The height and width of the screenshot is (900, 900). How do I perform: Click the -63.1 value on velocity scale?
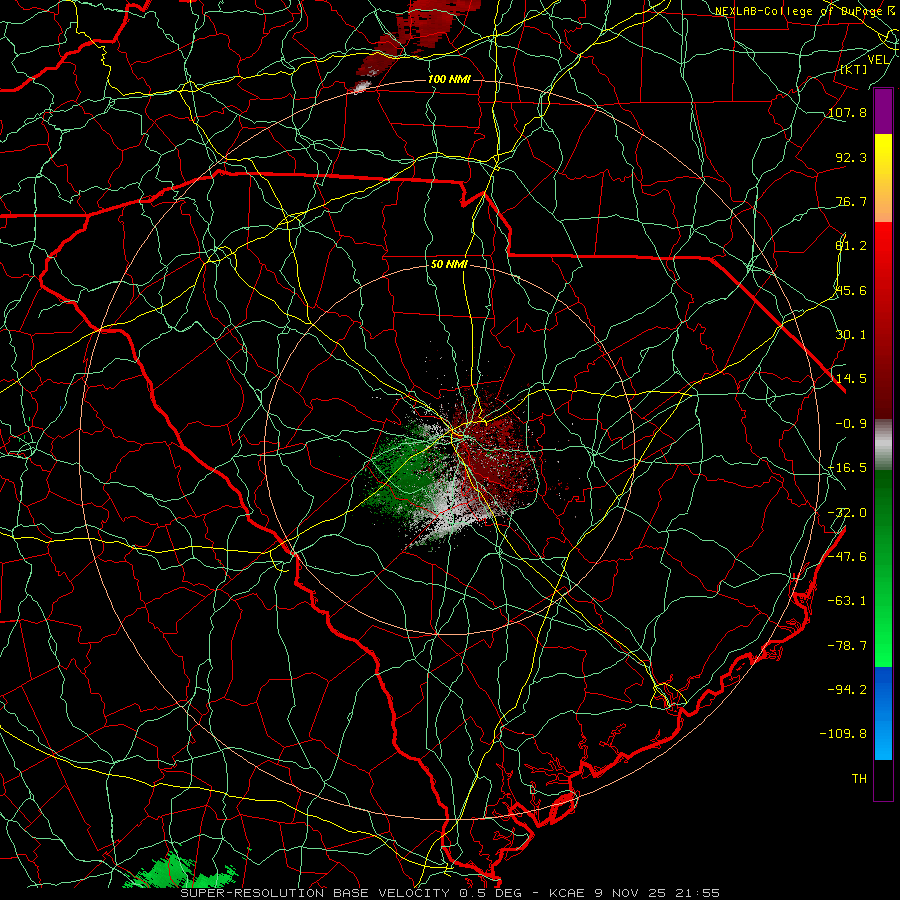pyautogui.click(x=847, y=601)
